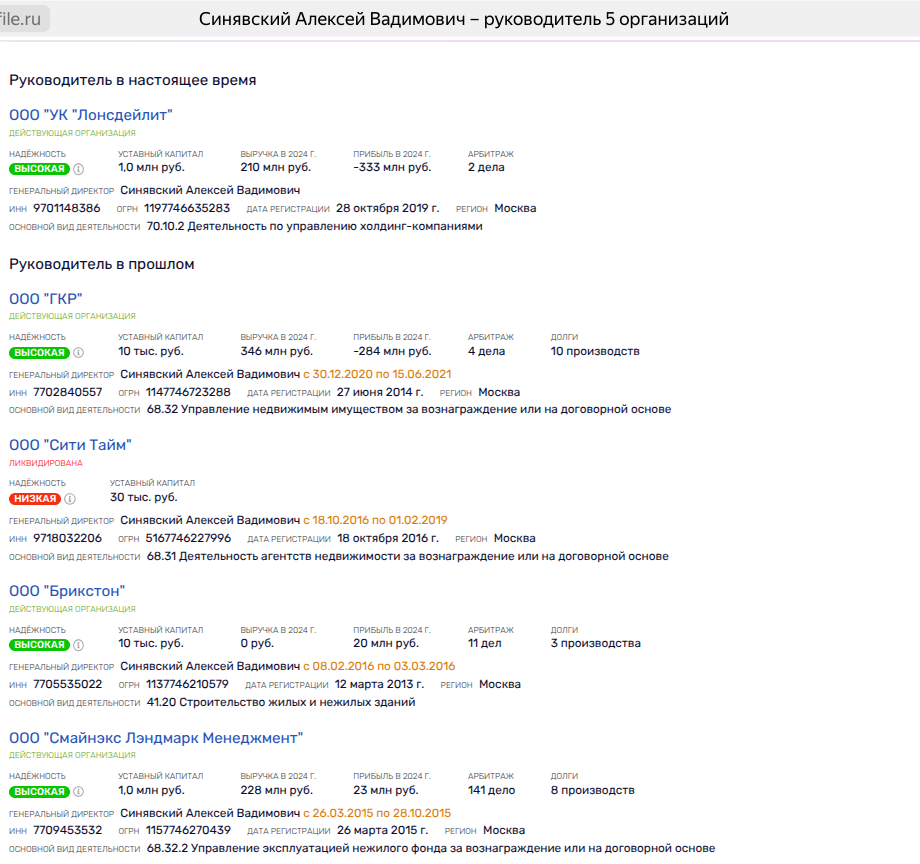
Task: Click the "Руководитель в прошлом" section heading
Action: 102,264
